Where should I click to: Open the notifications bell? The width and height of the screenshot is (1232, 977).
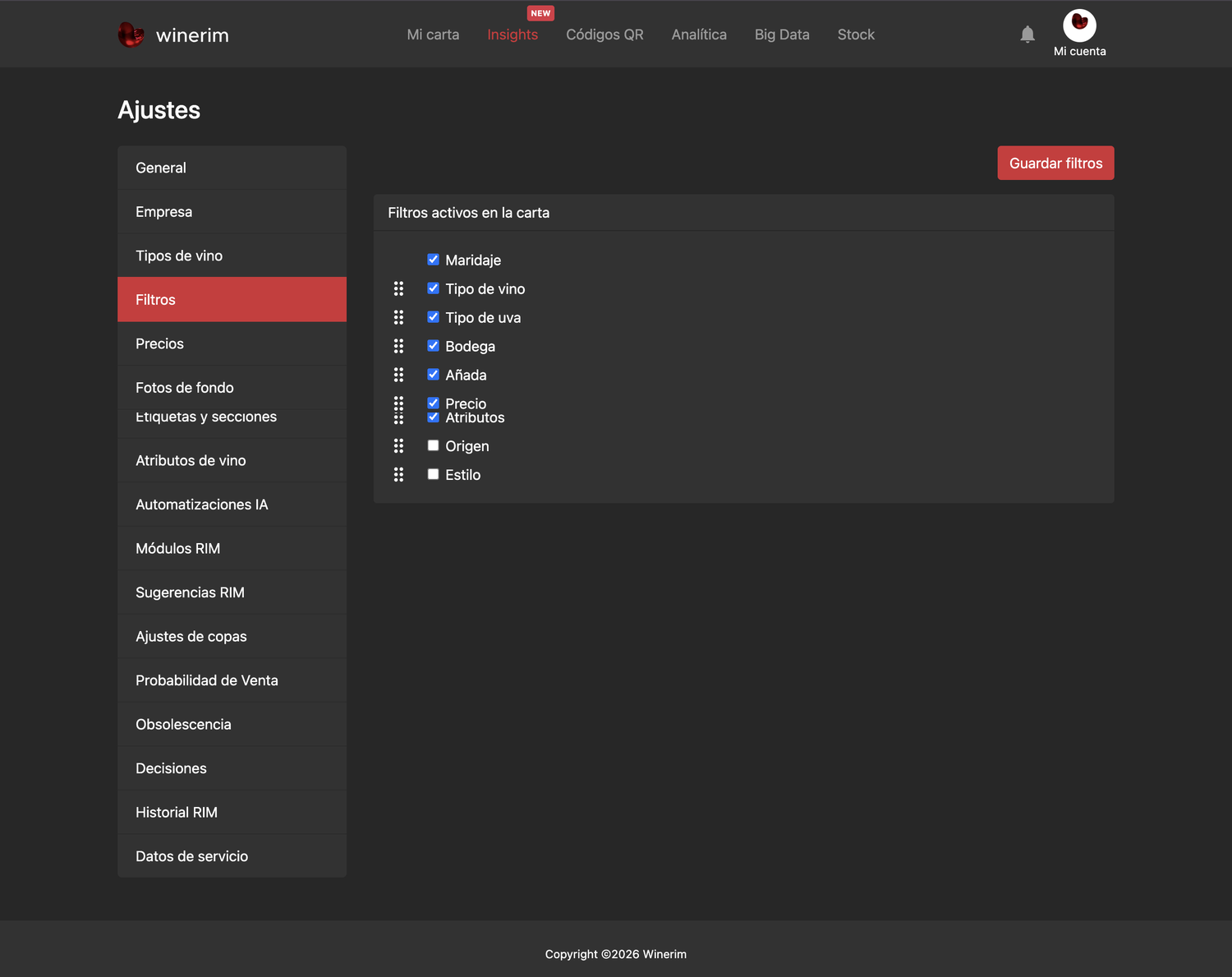[x=1027, y=35]
